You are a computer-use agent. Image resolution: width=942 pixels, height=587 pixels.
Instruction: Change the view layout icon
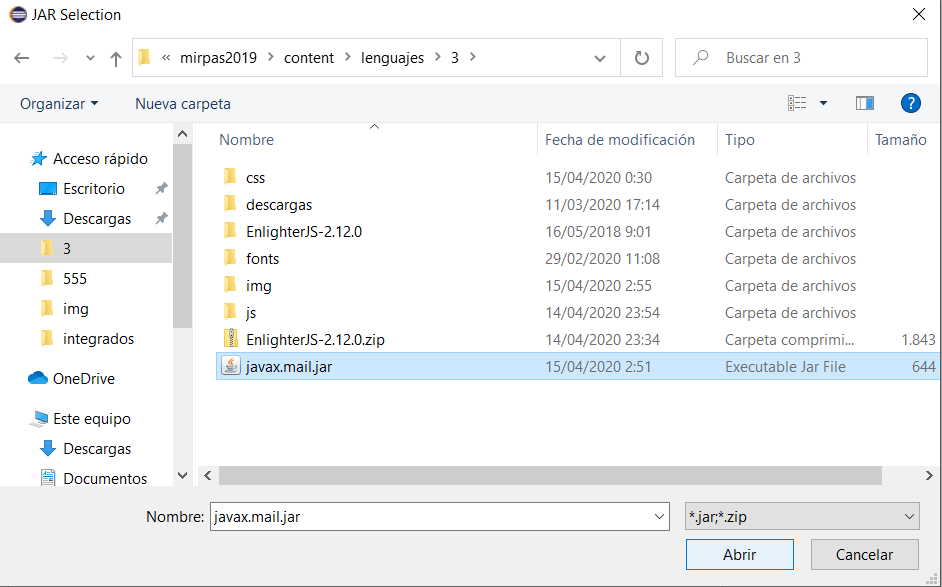point(797,103)
